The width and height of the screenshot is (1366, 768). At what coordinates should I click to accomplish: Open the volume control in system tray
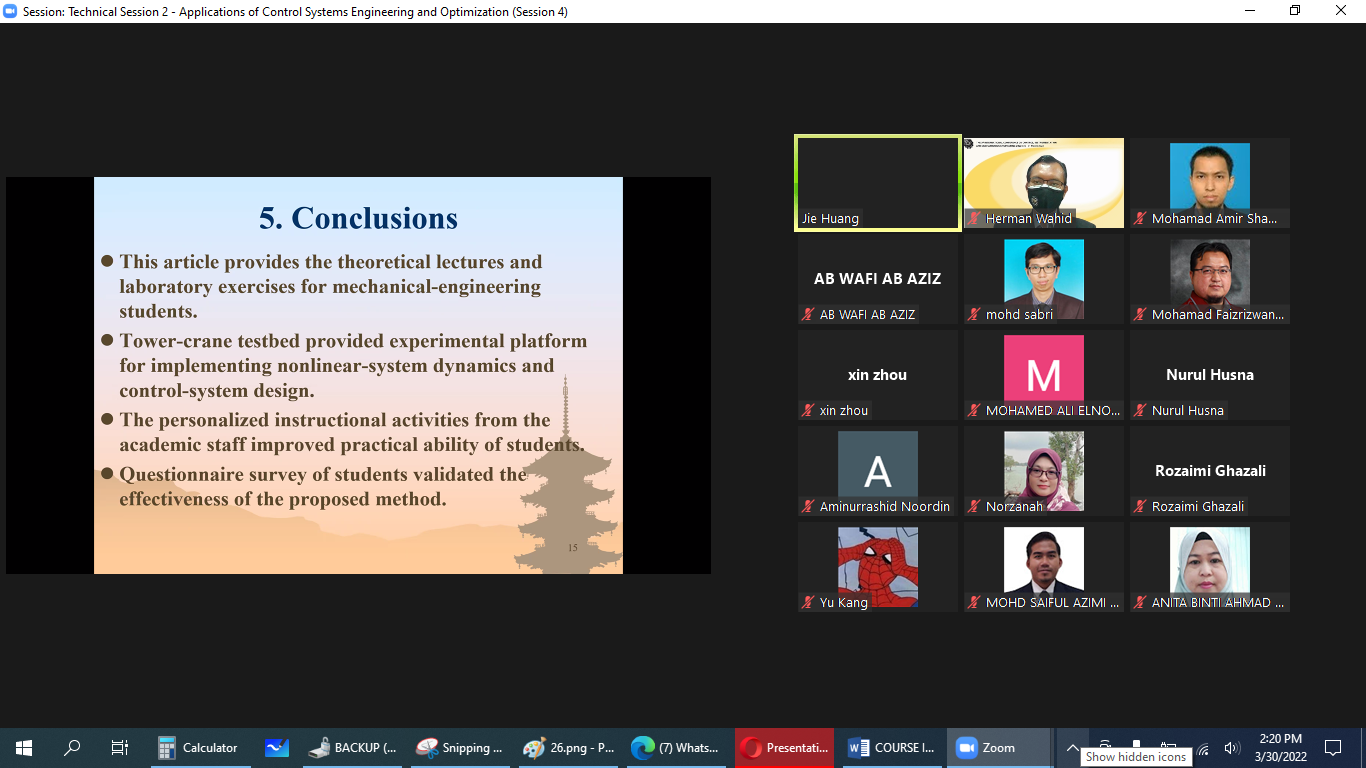[1231, 748]
